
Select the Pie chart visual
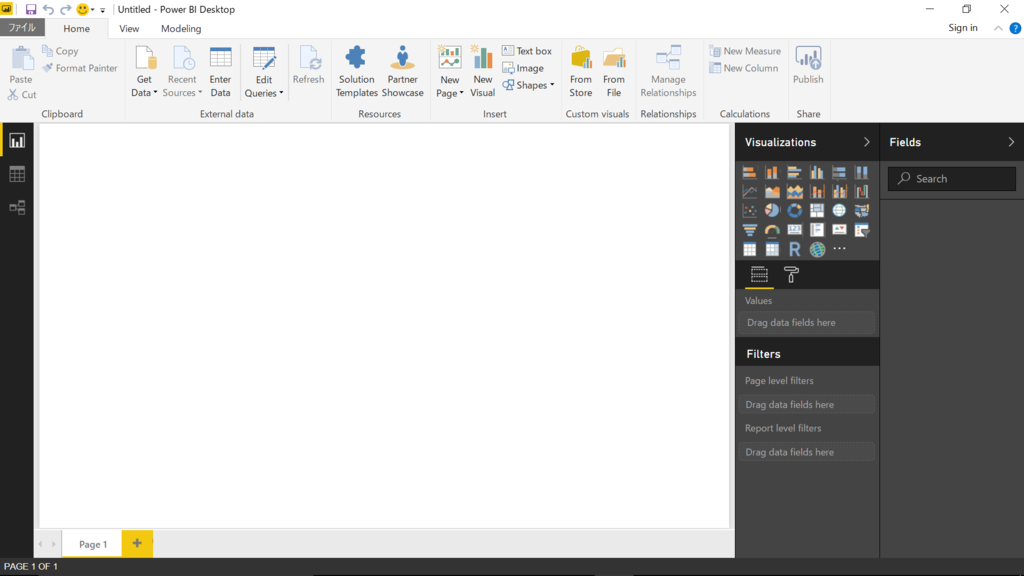click(x=772, y=210)
